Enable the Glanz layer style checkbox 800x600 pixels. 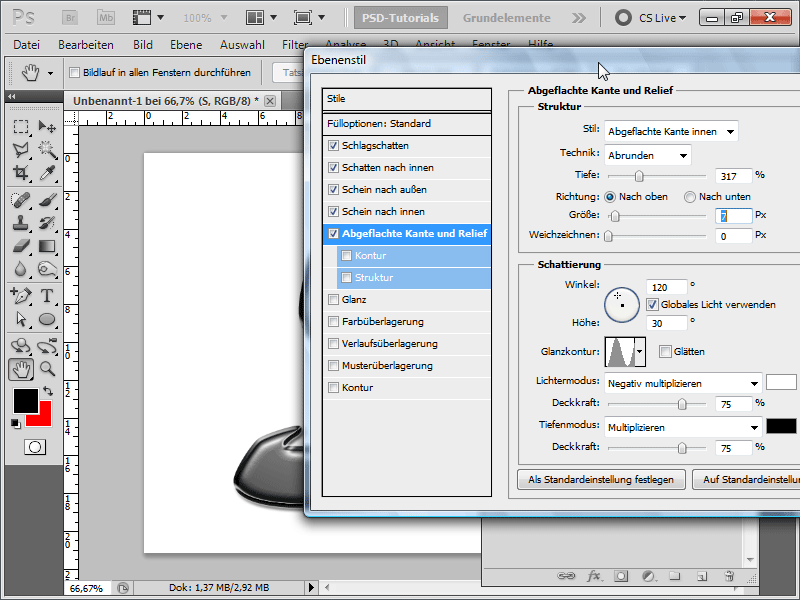pyautogui.click(x=334, y=300)
